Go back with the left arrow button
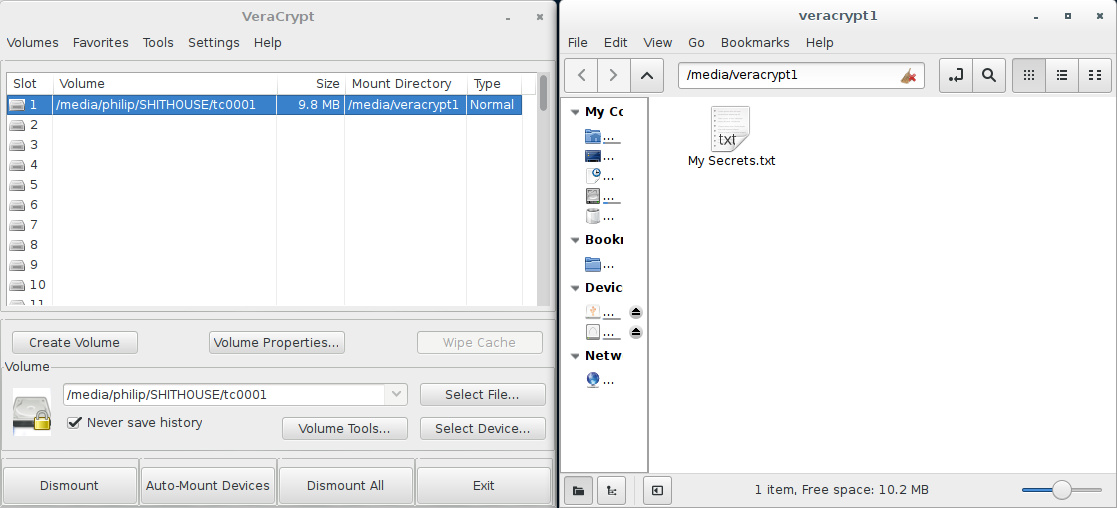This screenshot has width=1117, height=508. tap(582, 75)
